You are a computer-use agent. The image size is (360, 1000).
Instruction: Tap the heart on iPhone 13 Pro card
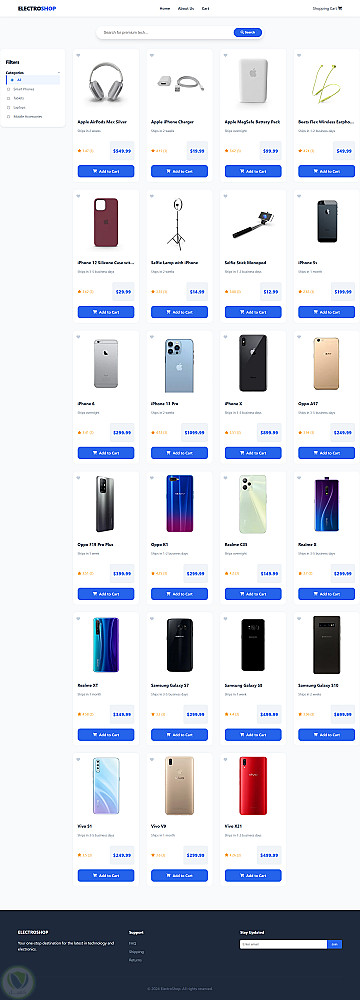pos(152,337)
